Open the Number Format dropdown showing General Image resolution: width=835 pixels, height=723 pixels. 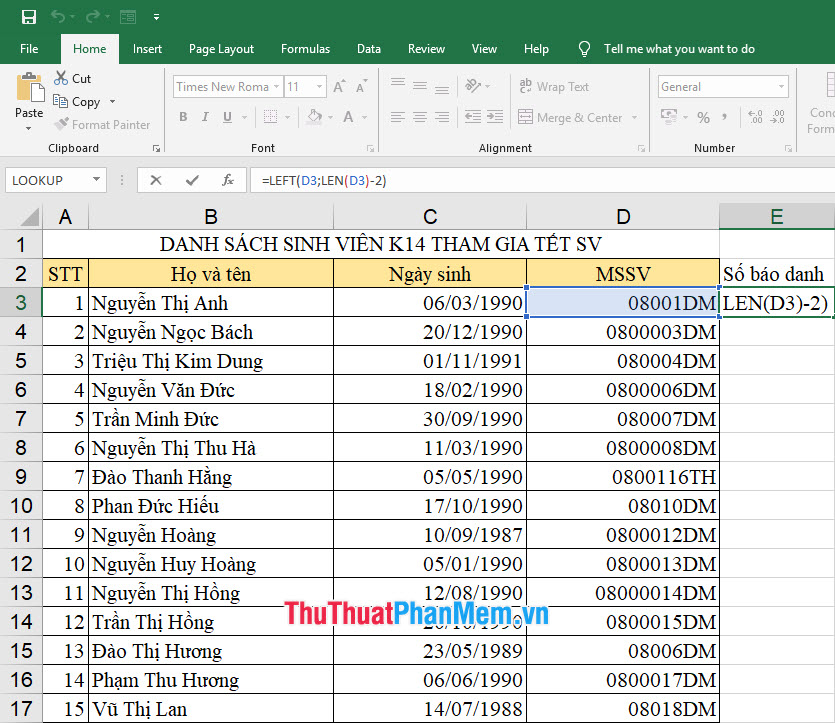(782, 86)
